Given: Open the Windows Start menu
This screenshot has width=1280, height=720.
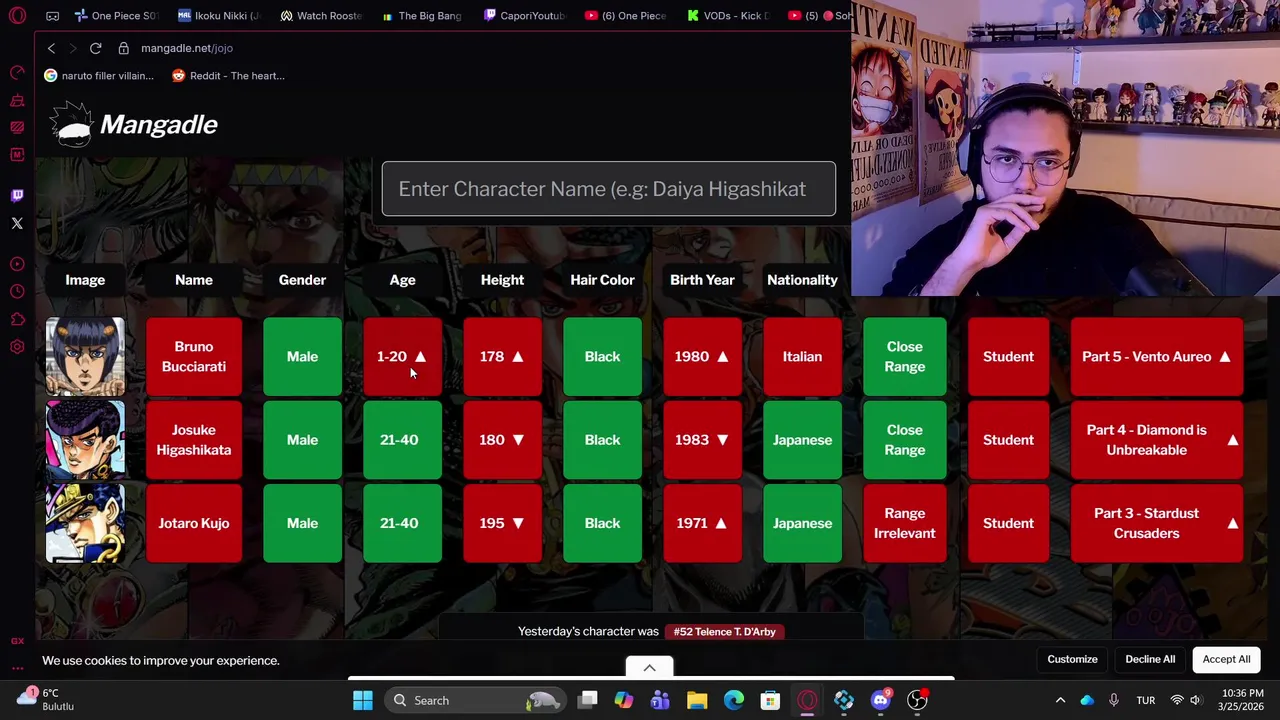Looking at the screenshot, I should [362, 700].
